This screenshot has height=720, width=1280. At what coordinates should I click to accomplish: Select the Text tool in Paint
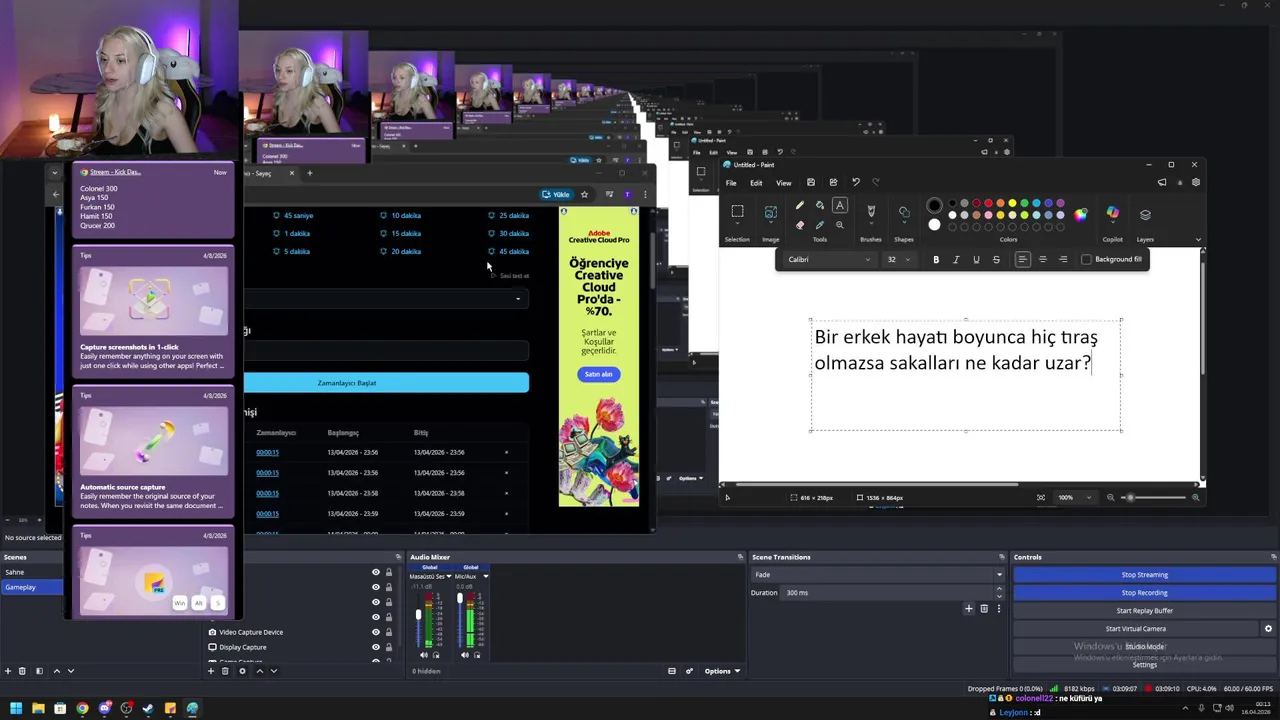point(840,205)
